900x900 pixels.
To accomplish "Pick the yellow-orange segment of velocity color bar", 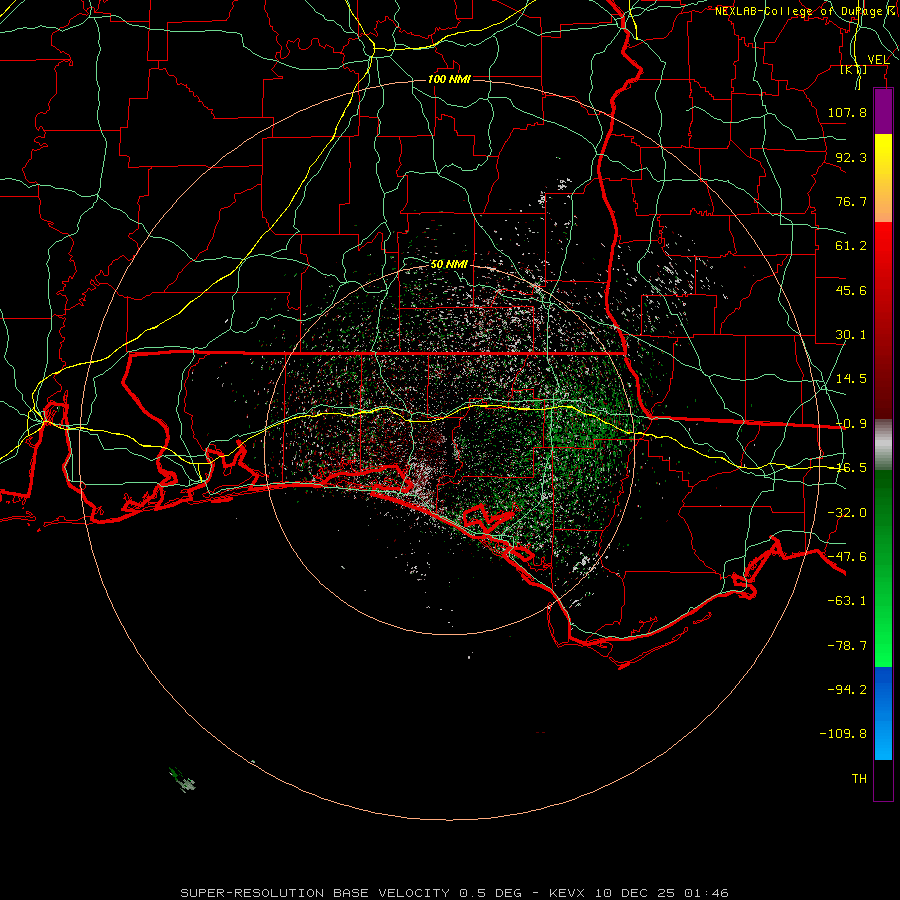I will [883, 178].
